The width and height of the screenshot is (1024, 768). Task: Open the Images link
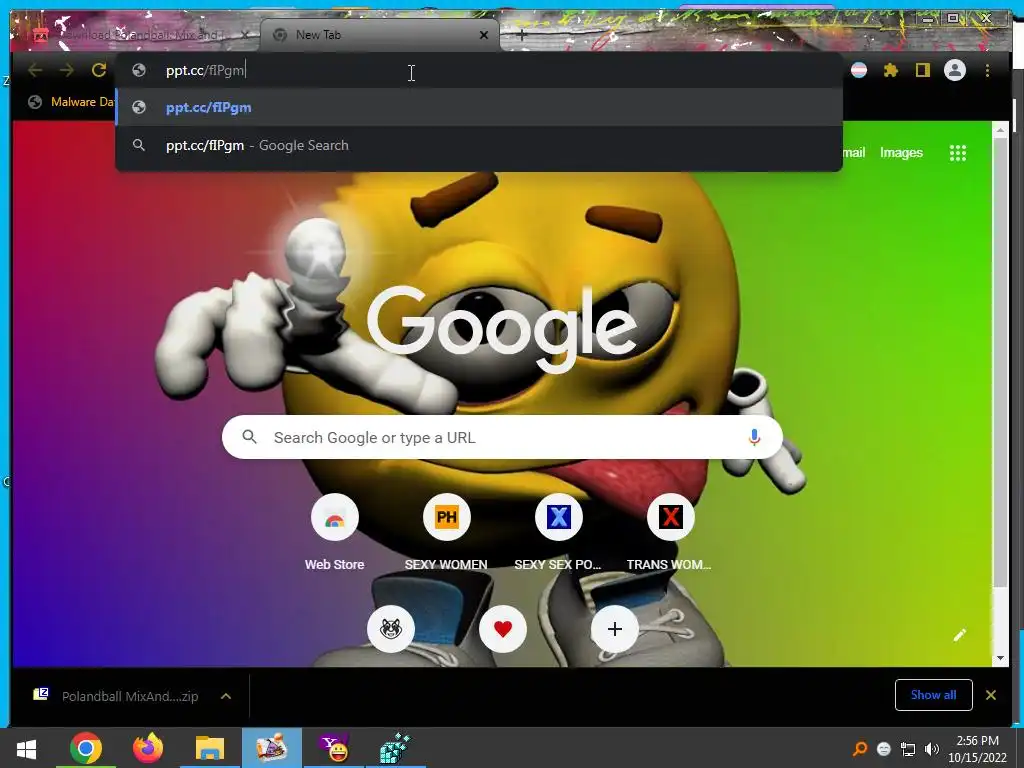901,153
